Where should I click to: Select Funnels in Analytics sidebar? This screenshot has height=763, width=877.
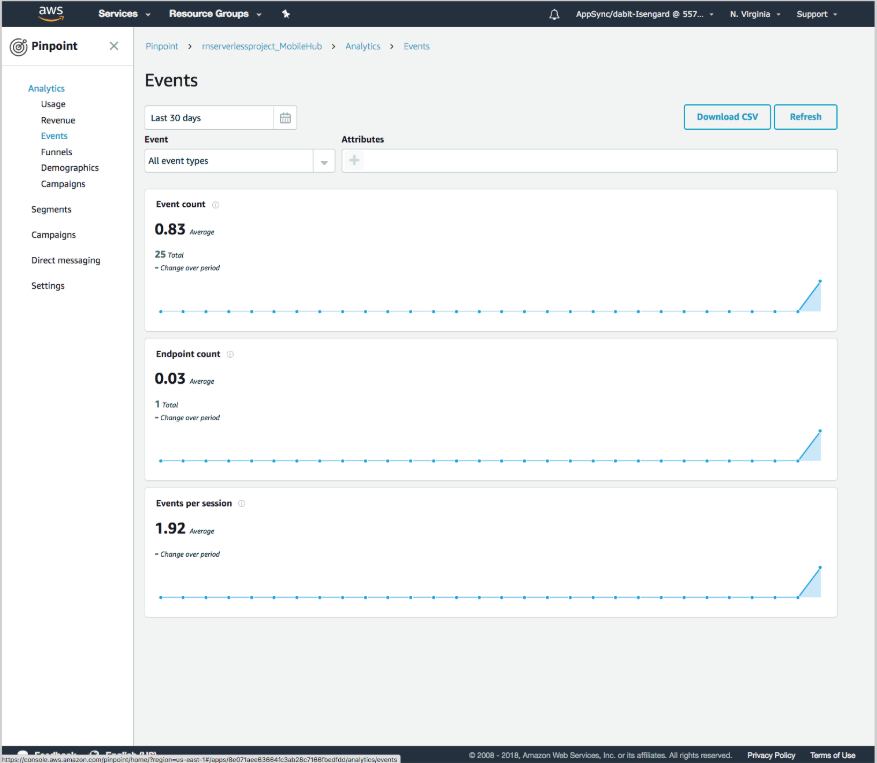click(x=56, y=152)
